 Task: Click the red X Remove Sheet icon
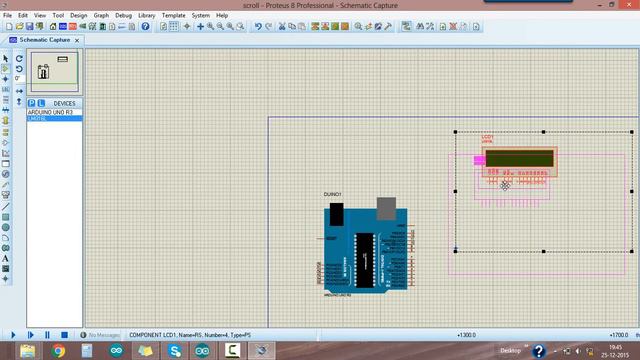point(453,27)
